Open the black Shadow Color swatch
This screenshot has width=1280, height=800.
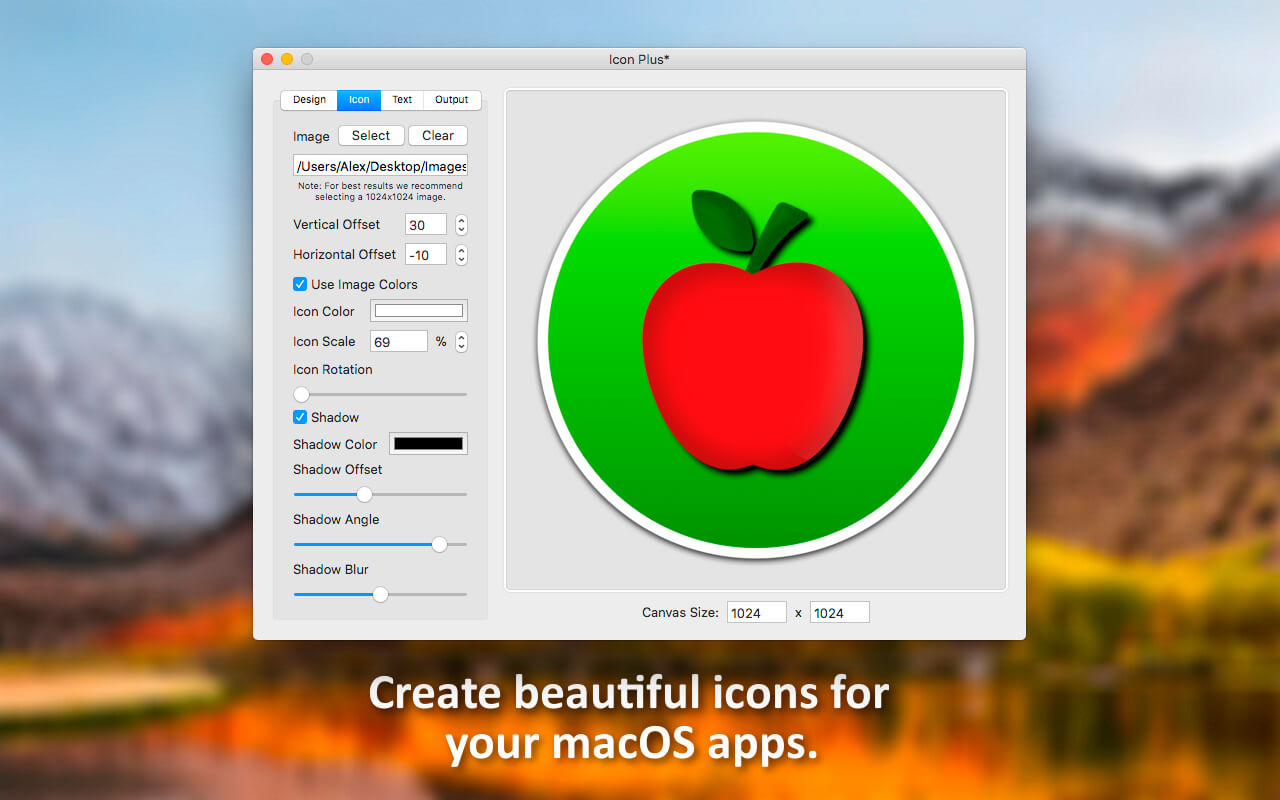click(428, 444)
